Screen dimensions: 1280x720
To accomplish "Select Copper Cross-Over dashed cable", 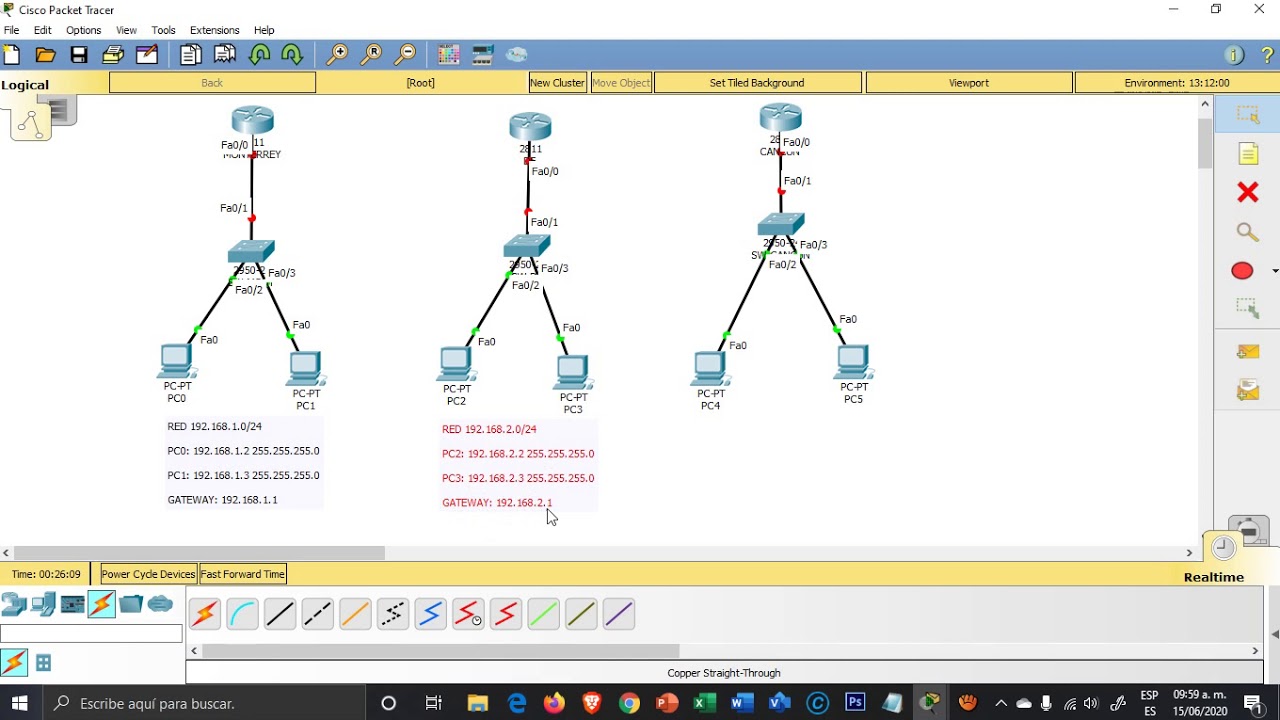I will [317, 614].
